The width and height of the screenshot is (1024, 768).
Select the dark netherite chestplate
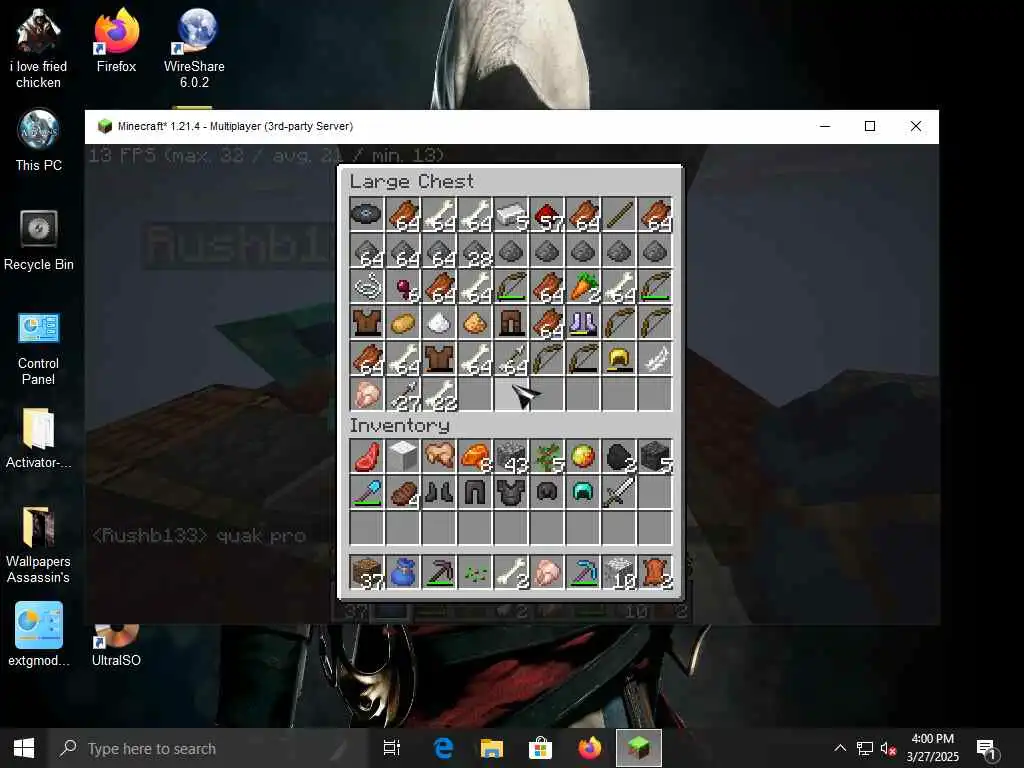coord(511,492)
